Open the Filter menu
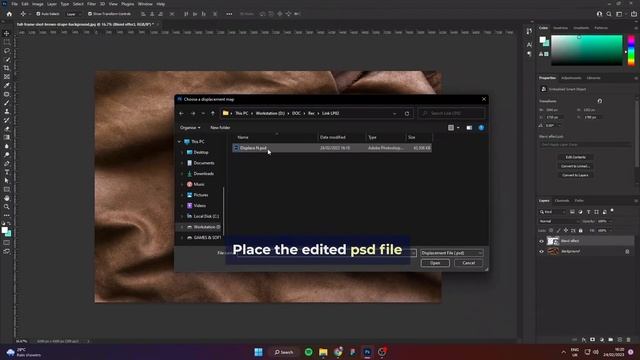Screen dimensions: 640x360 click(91, 4)
